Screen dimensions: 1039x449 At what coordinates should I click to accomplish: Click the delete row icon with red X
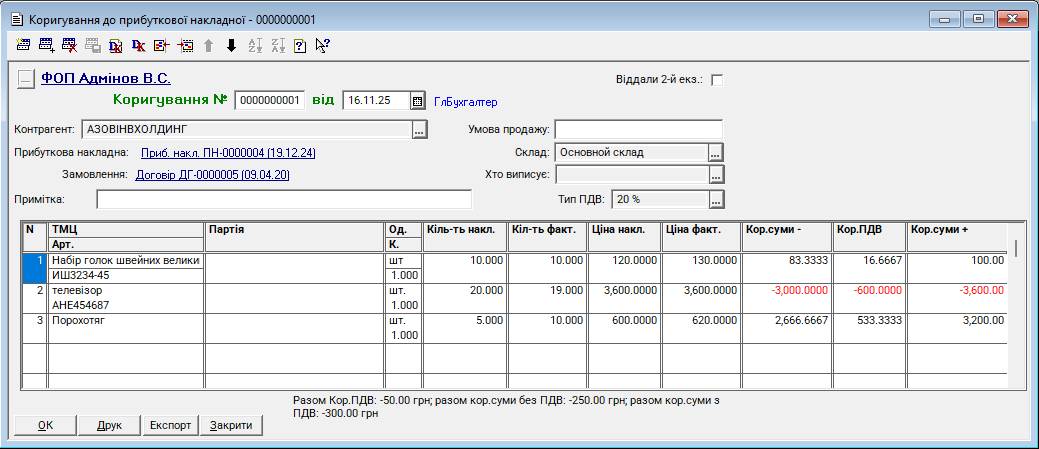[x=69, y=45]
